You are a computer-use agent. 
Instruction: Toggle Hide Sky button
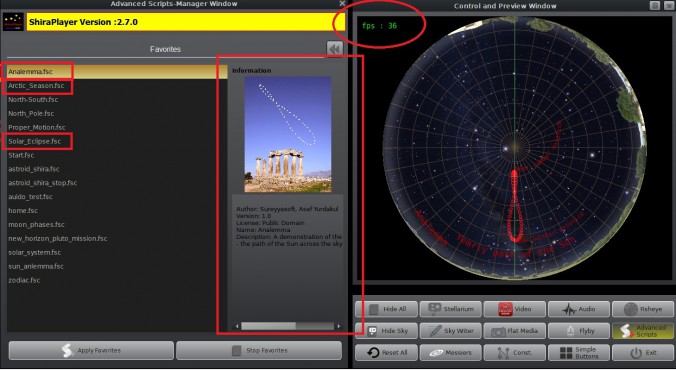click(x=386, y=331)
